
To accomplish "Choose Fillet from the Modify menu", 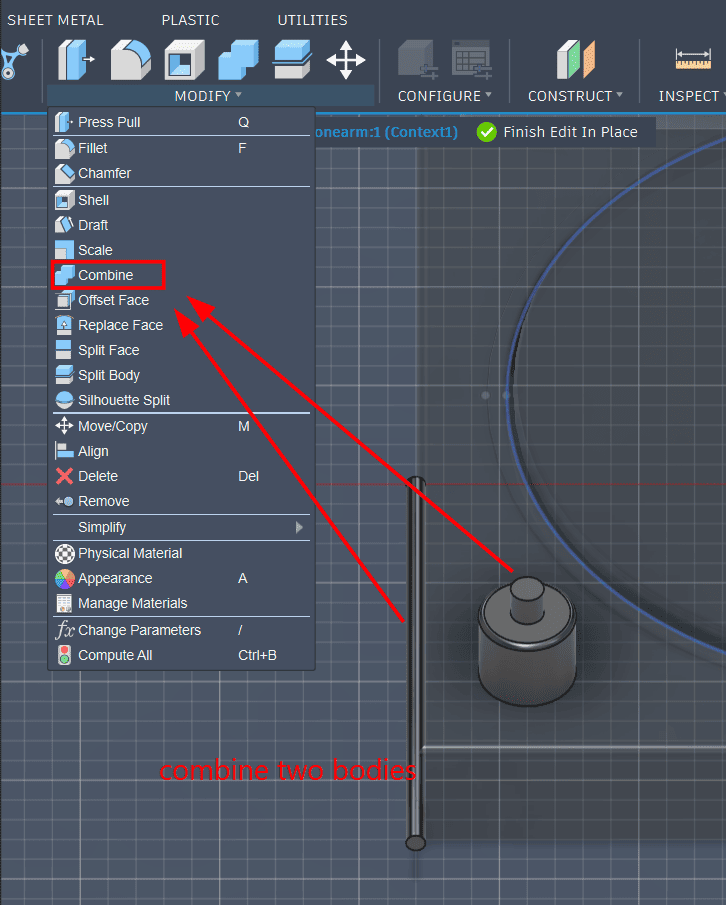I will (181, 148).
